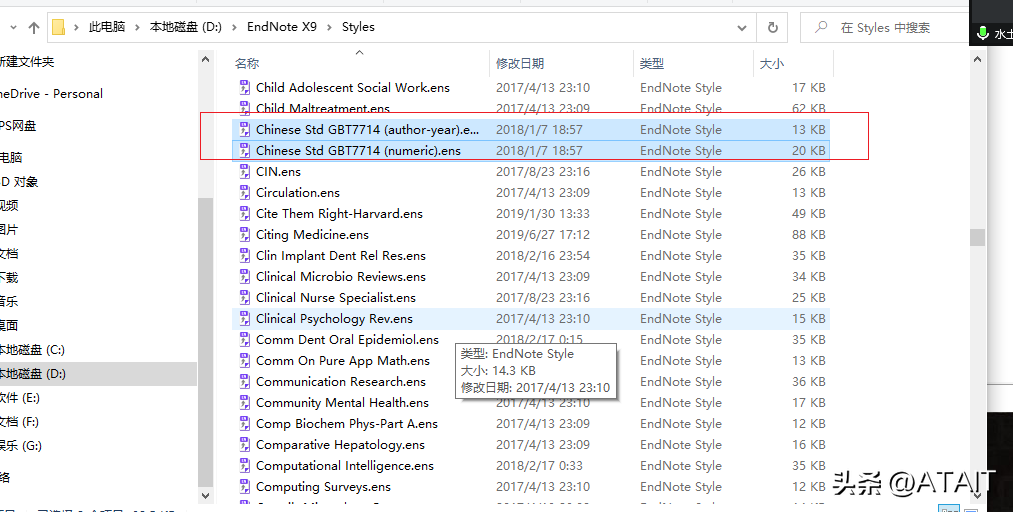Click Comm Dent Oral Epidemiol.ens file icon
Screen dimensions: 1013x512
[244, 339]
